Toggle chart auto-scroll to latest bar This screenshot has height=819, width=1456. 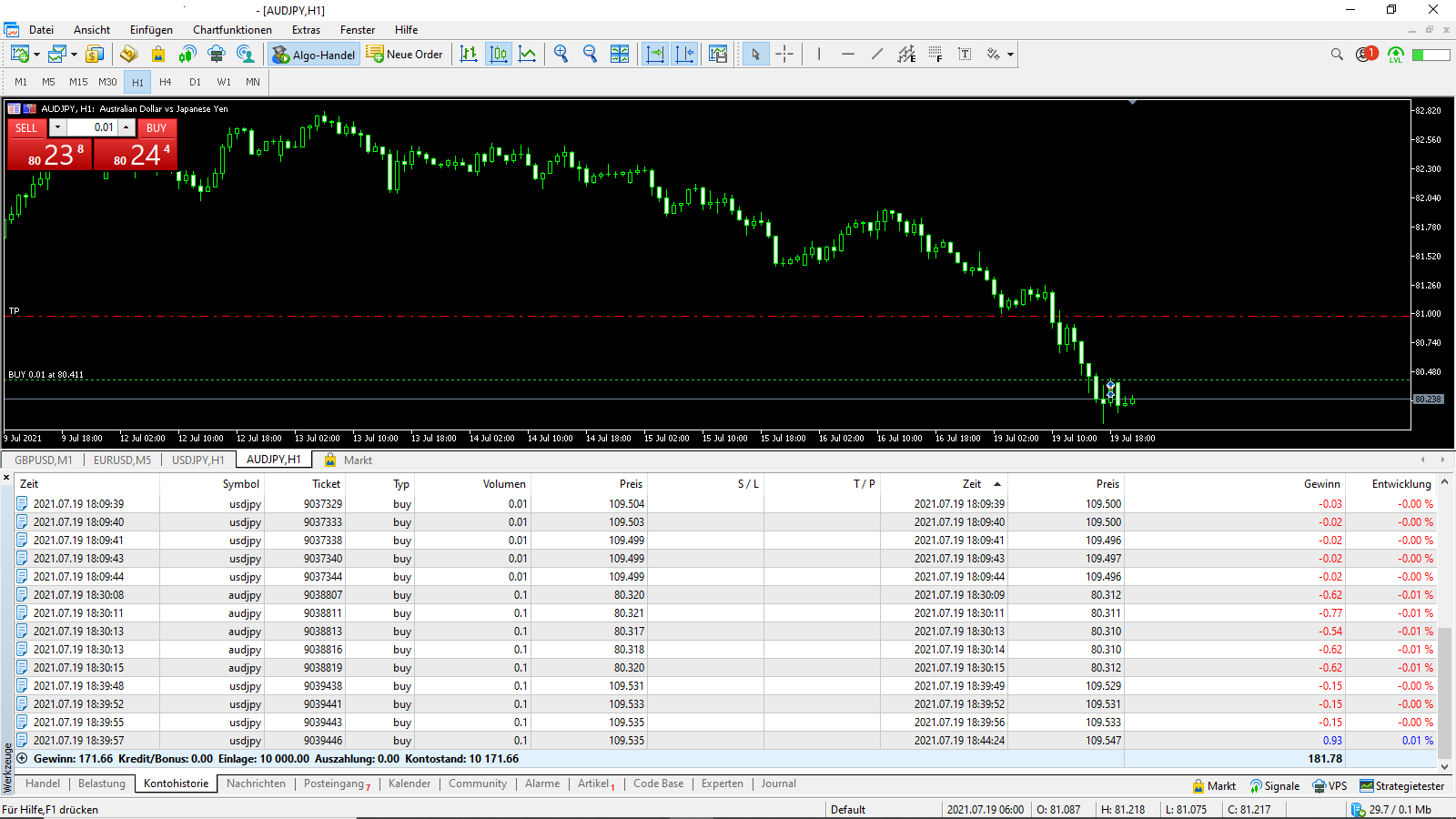point(655,55)
